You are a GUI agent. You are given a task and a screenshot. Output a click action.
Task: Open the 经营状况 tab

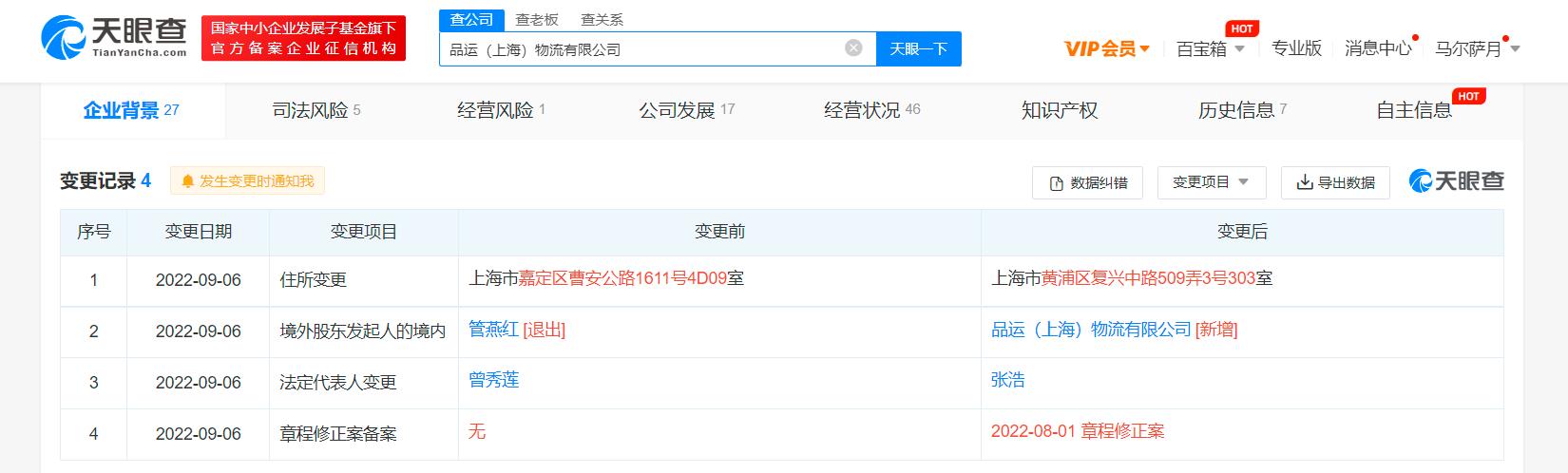(871, 110)
